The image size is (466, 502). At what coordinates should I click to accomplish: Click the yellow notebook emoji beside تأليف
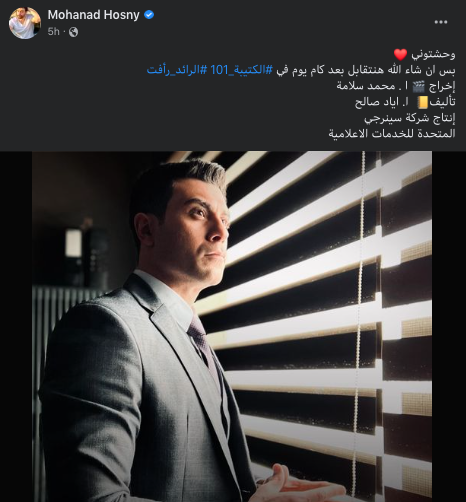click(x=422, y=102)
